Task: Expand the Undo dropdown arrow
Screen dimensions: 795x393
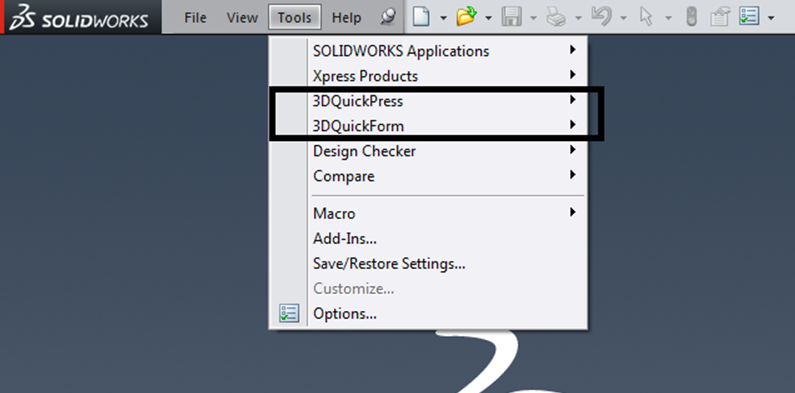Action: 623,18
